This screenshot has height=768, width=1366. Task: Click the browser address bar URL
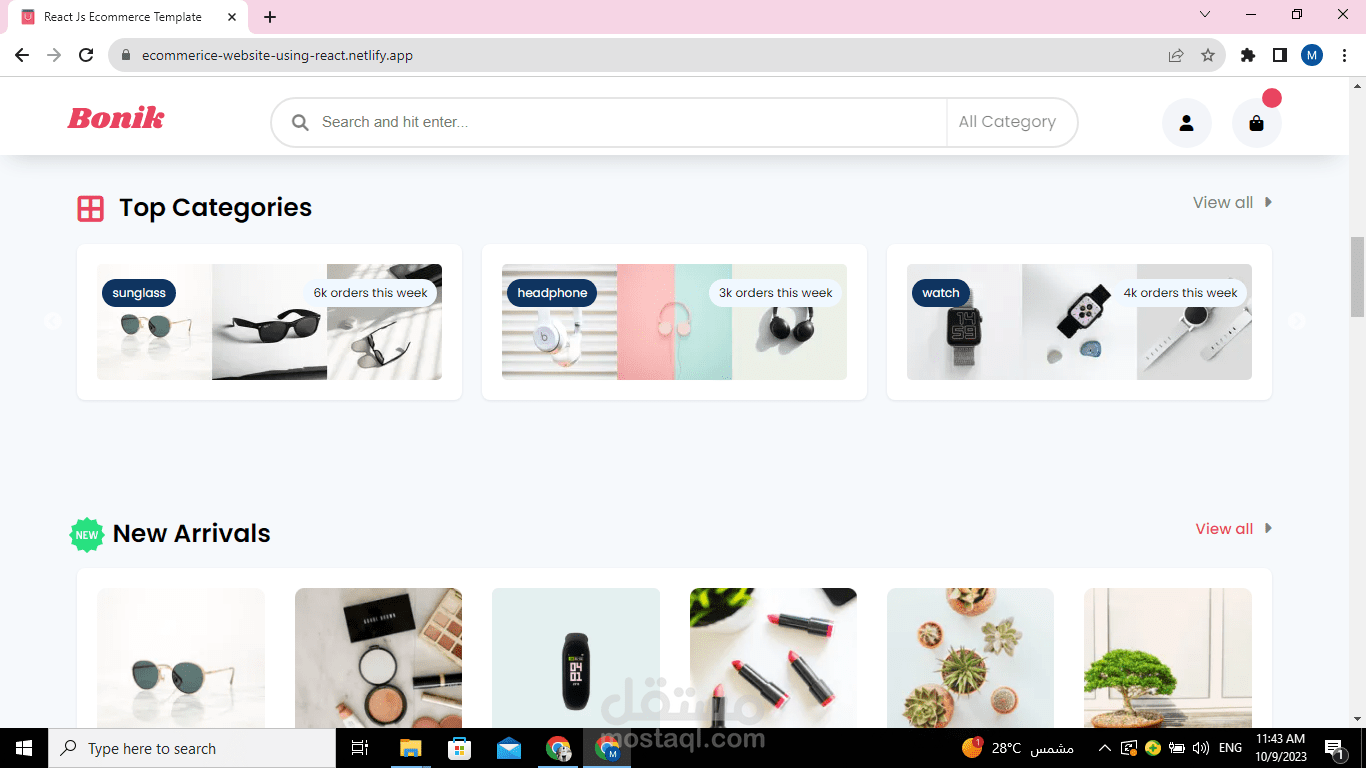277,56
